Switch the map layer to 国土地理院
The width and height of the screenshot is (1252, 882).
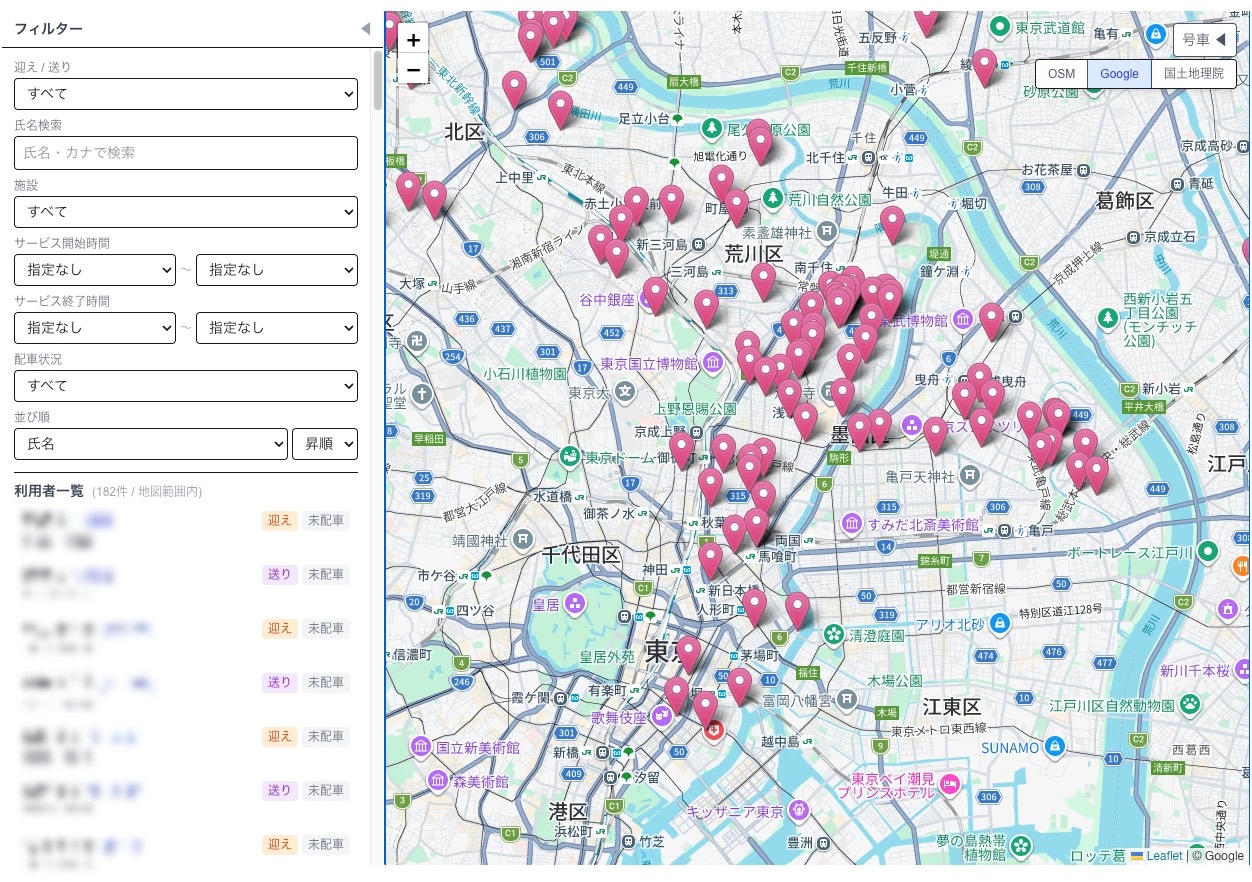pos(1193,74)
